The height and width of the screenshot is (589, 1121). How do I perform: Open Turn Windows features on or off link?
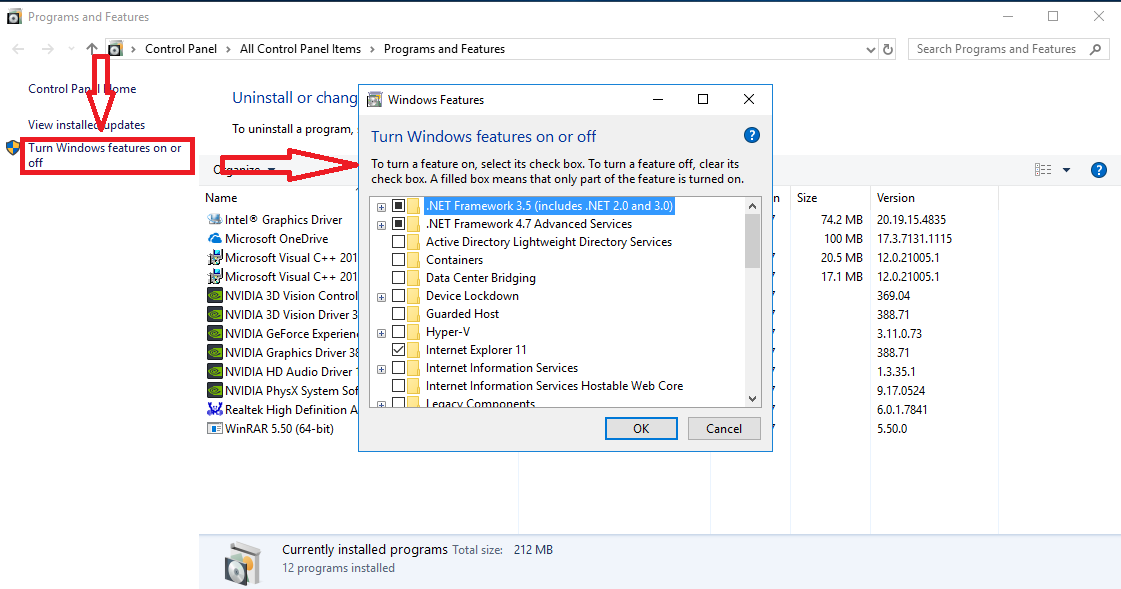106,155
